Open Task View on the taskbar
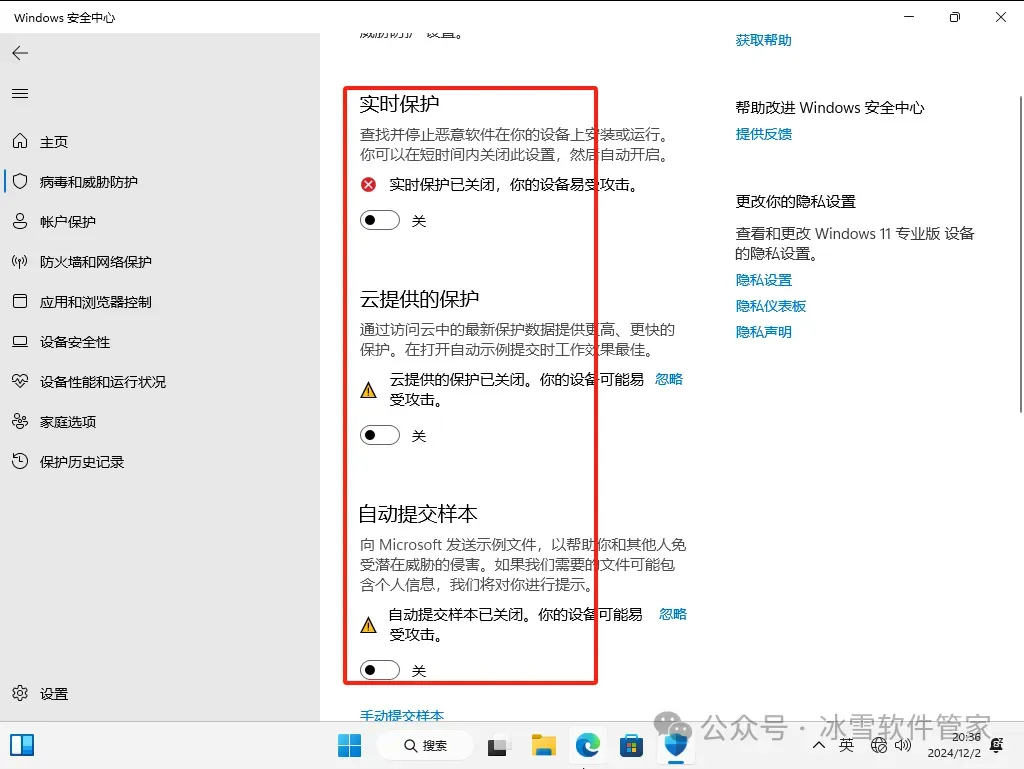Image resolution: width=1024 pixels, height=769 pixels. (498, 745)
